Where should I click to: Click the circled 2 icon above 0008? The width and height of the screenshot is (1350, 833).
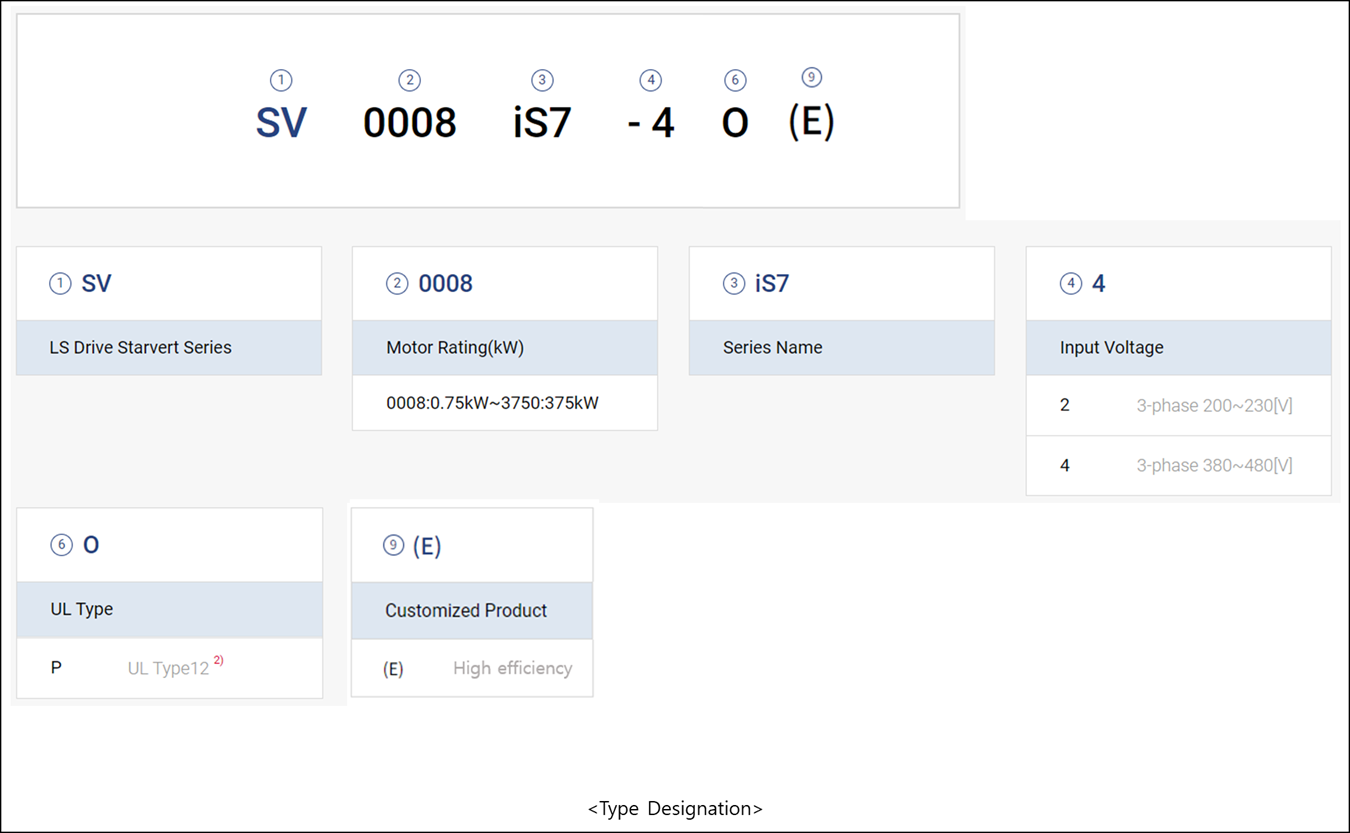(x=408, y=80)
